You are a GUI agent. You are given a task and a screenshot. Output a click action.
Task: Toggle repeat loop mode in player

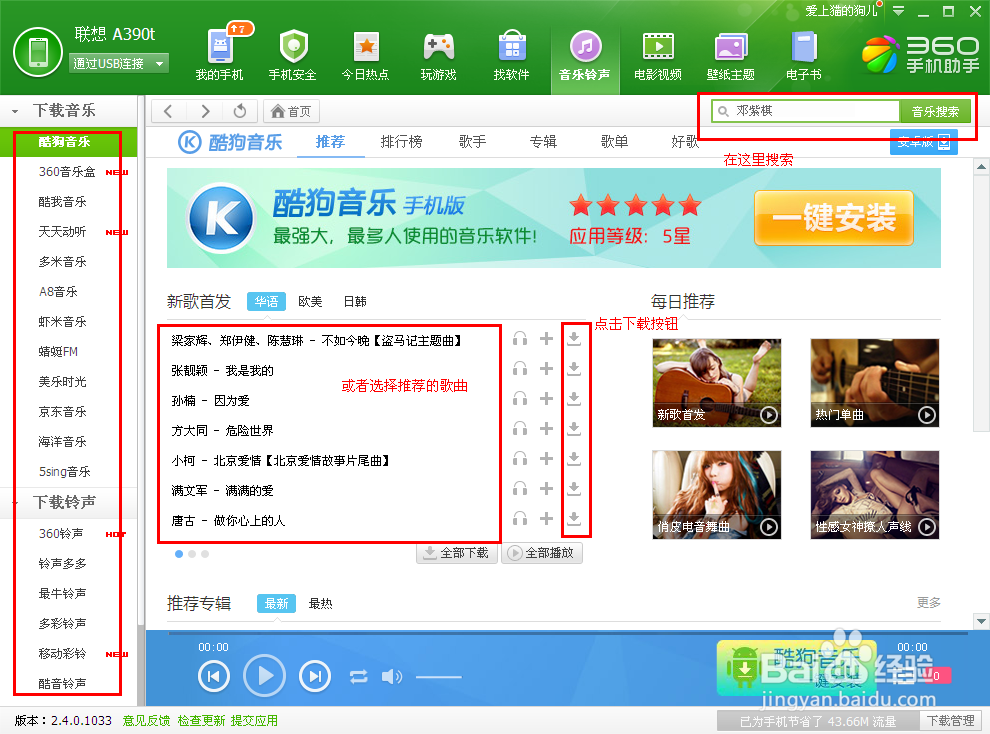358,677
